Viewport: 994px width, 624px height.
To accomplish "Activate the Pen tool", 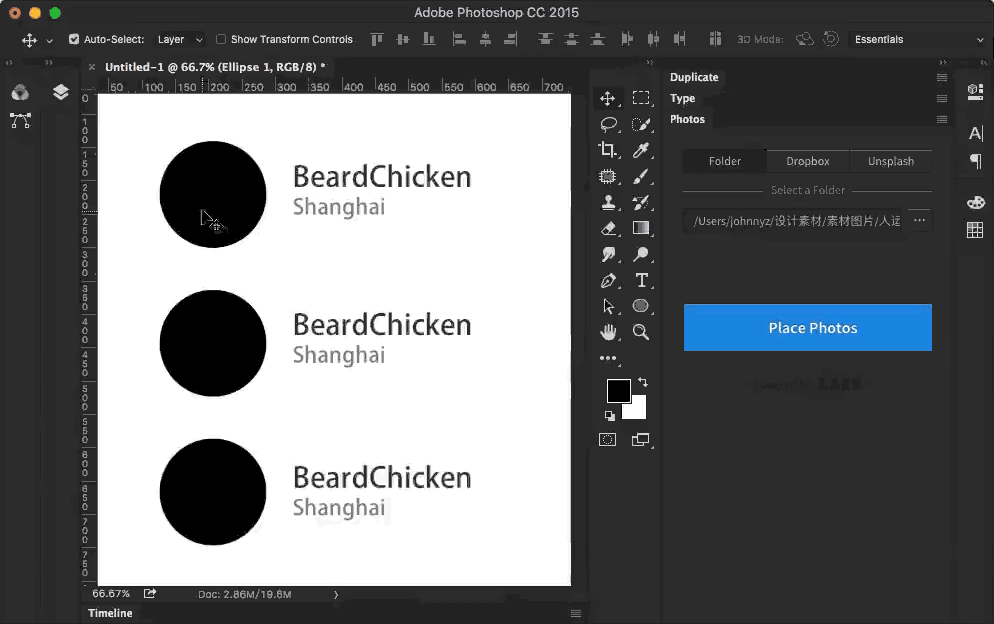I will pos(607,280).
